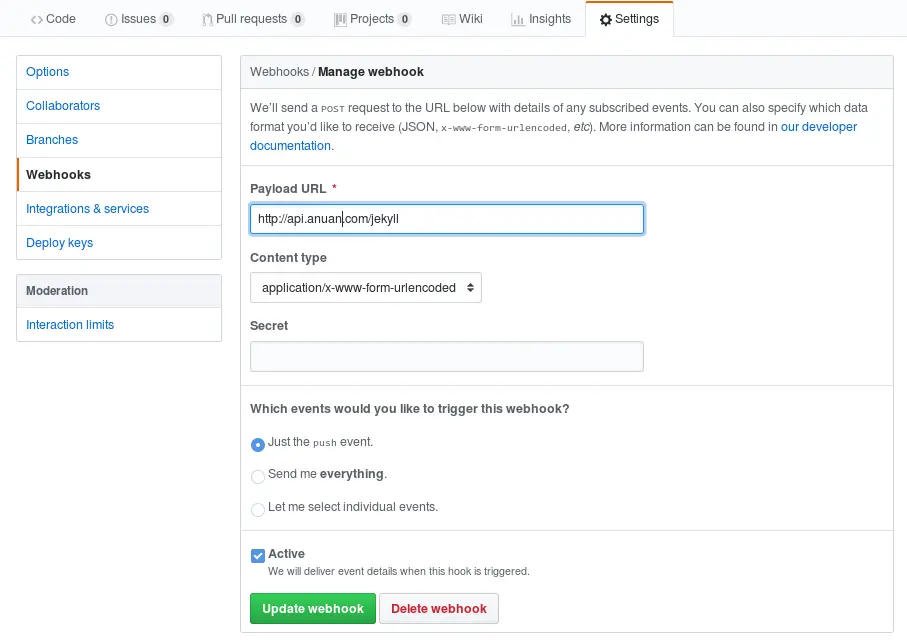Open 'our developer documentation' link
907x641 pixels.
(x=819, y=126)
